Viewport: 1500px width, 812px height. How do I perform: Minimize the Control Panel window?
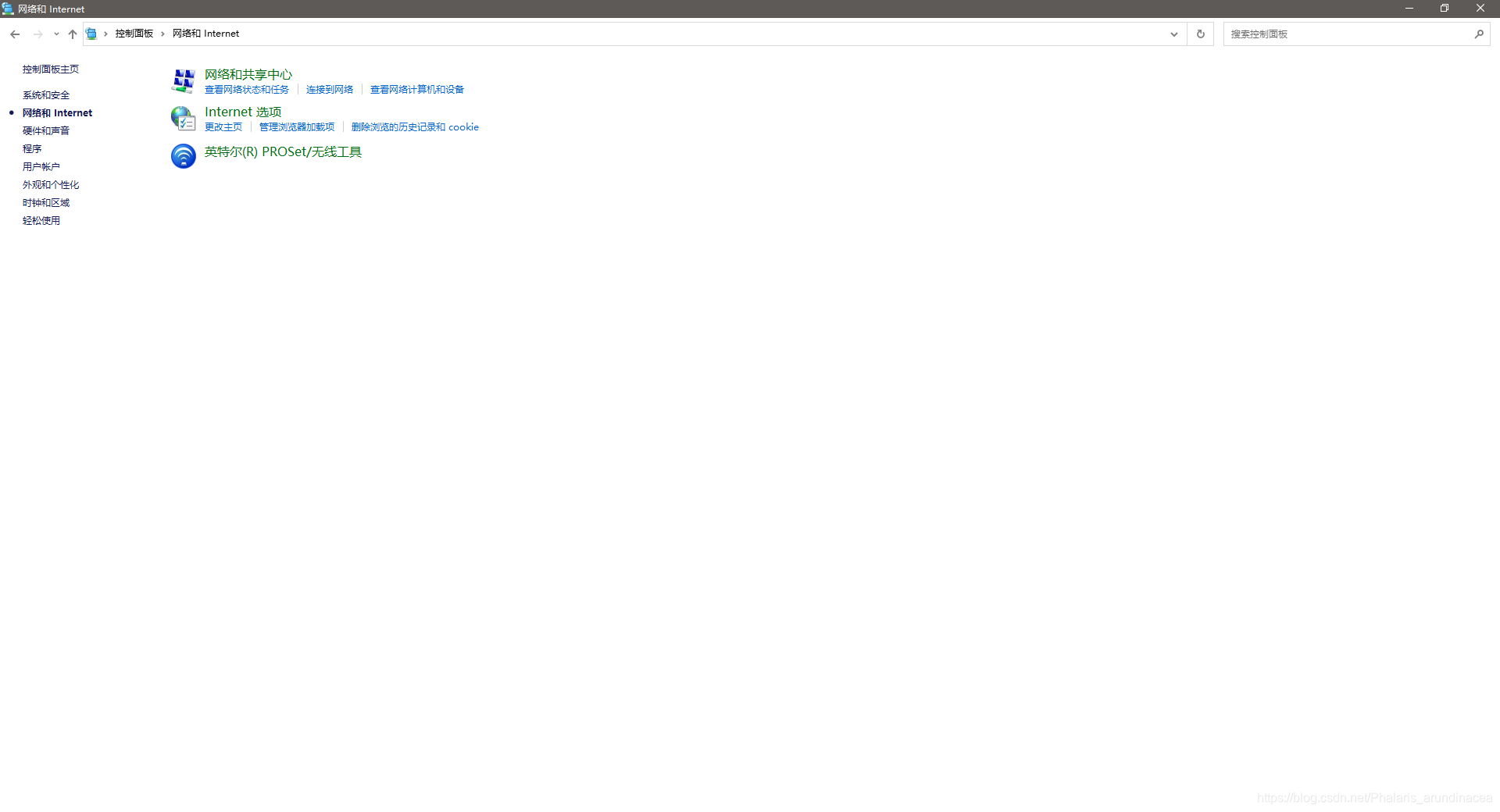(1409, 9)
